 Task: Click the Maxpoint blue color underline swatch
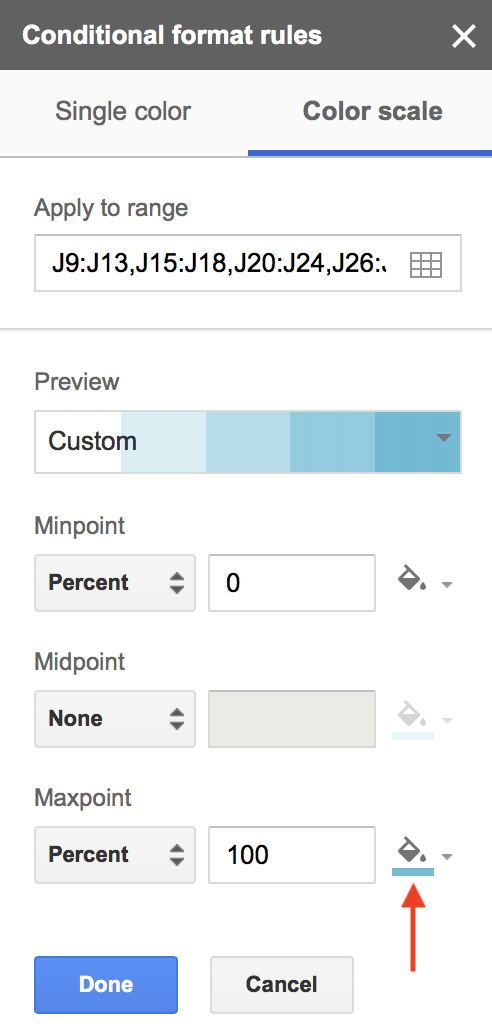pos(413,872)
